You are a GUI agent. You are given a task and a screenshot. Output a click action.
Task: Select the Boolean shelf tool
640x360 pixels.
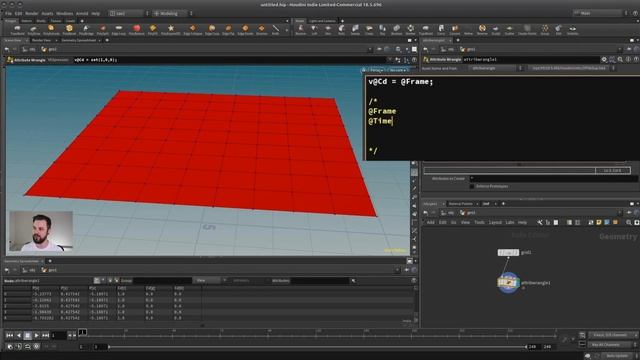tap(396, 29)
